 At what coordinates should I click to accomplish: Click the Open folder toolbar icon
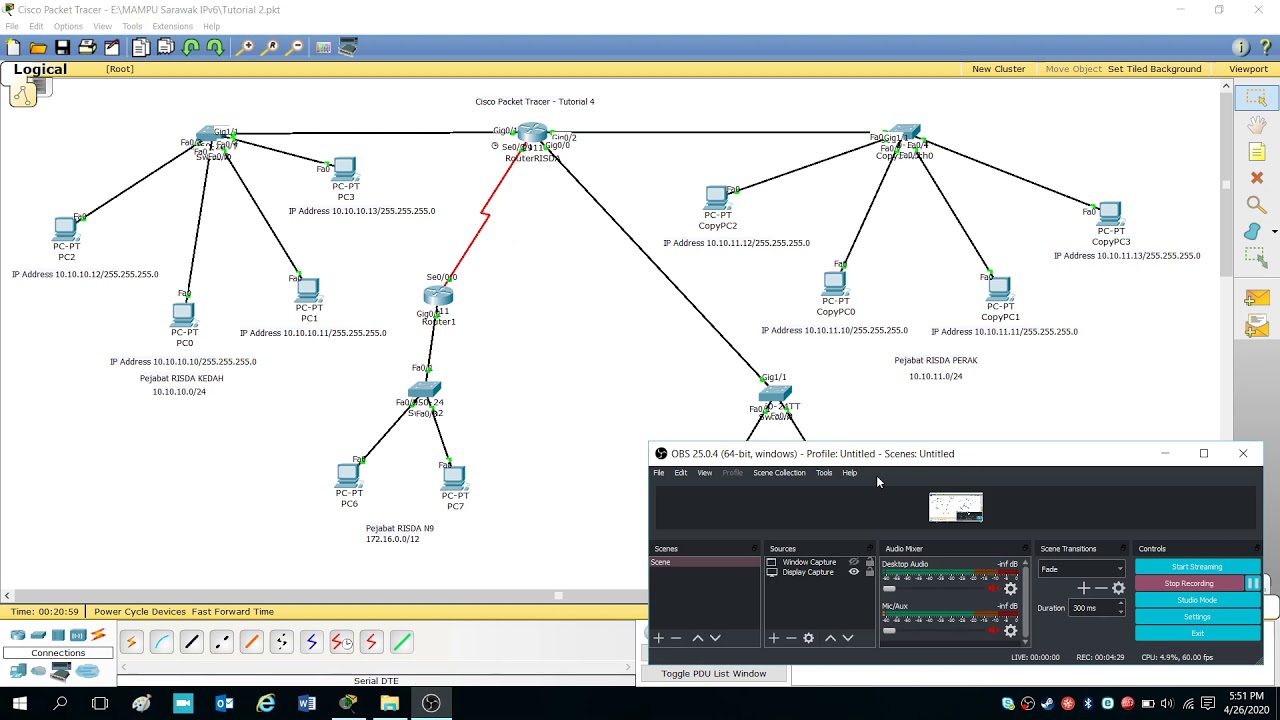click(x=38, y=47)
